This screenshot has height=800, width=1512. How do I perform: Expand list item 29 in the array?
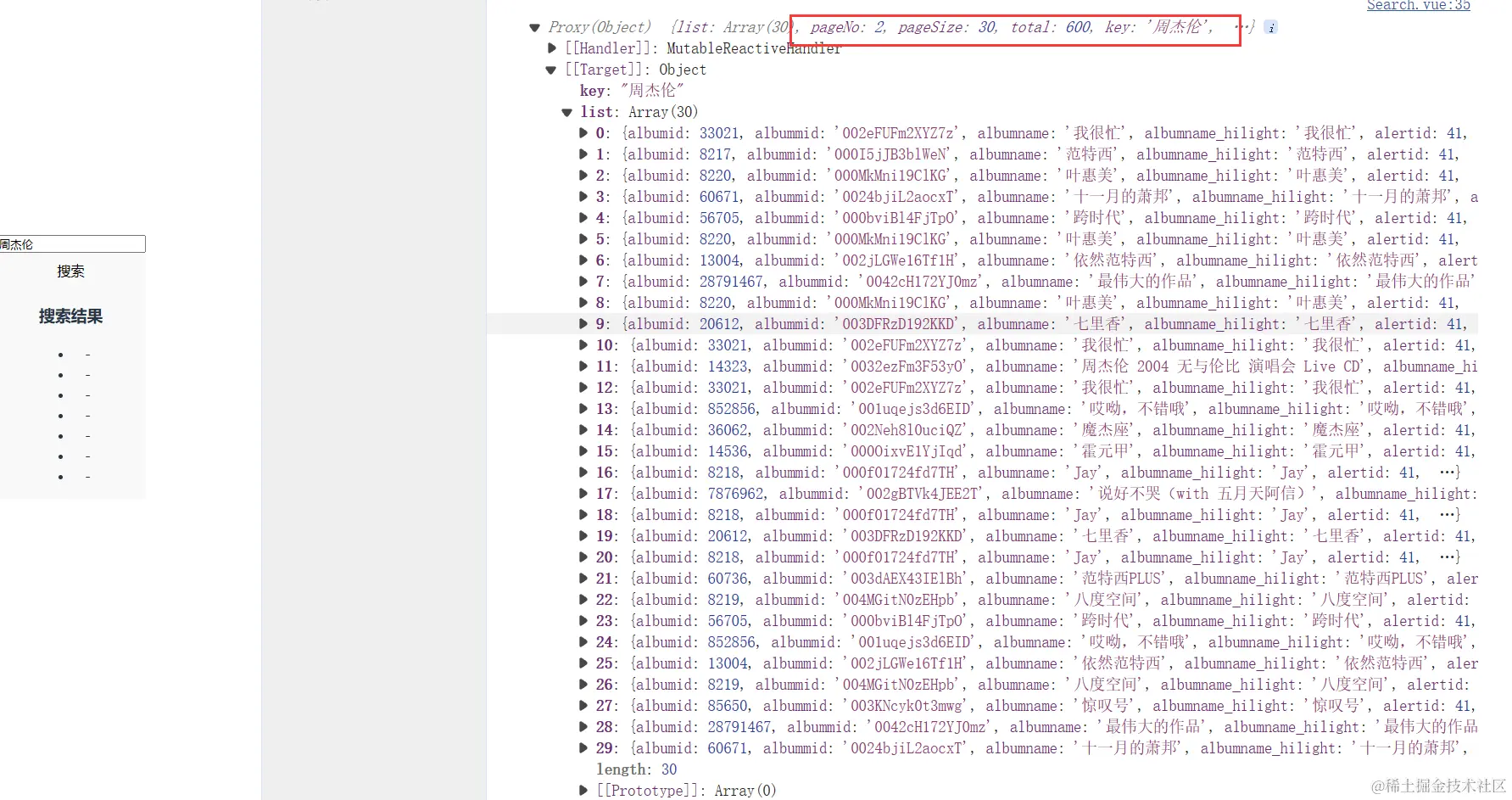tap(583, 748)
